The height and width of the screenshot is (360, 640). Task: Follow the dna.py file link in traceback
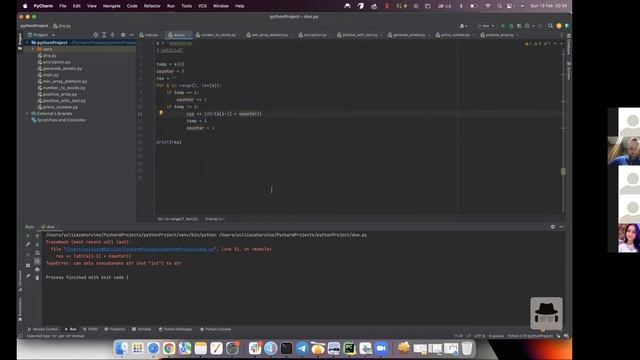coord(140,249)
